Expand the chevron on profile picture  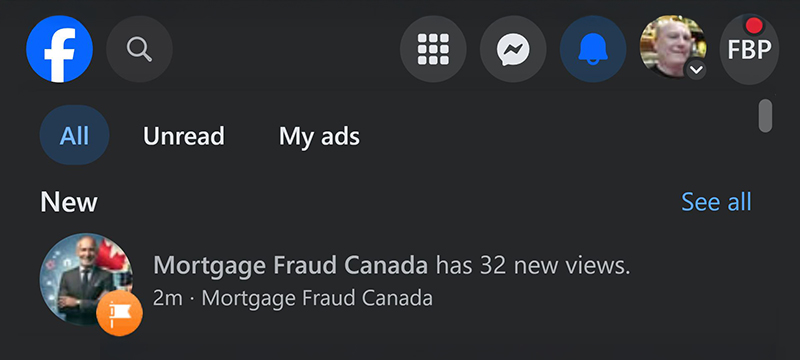pos(696,69)
